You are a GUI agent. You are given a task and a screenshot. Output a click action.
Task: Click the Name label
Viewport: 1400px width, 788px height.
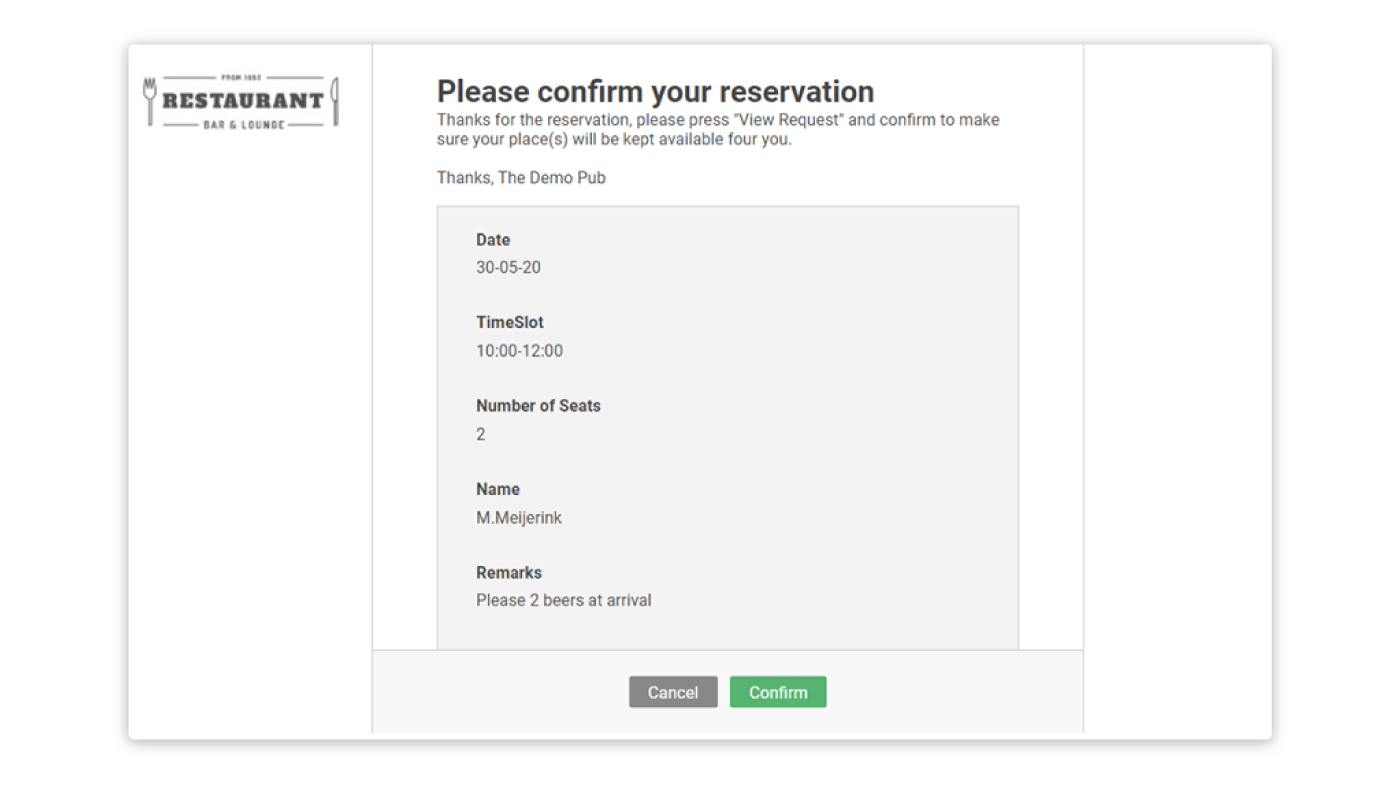498,490
